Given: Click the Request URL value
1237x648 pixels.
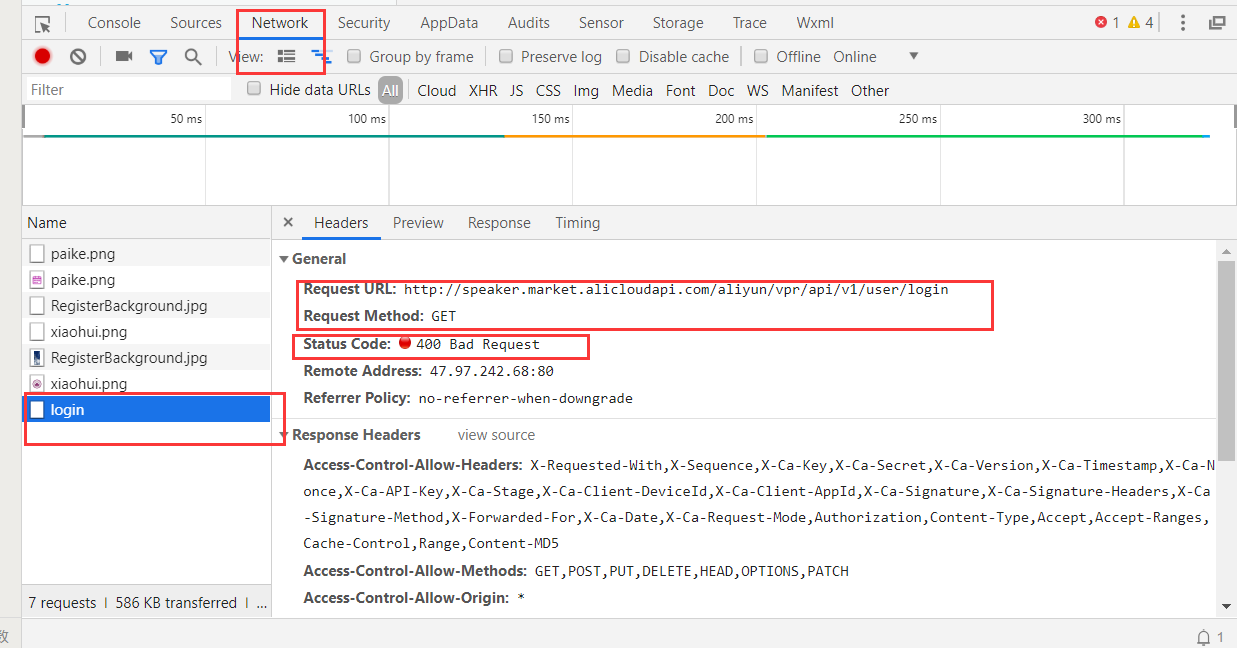Looking at the screenshot, I should tap(676, 290).
